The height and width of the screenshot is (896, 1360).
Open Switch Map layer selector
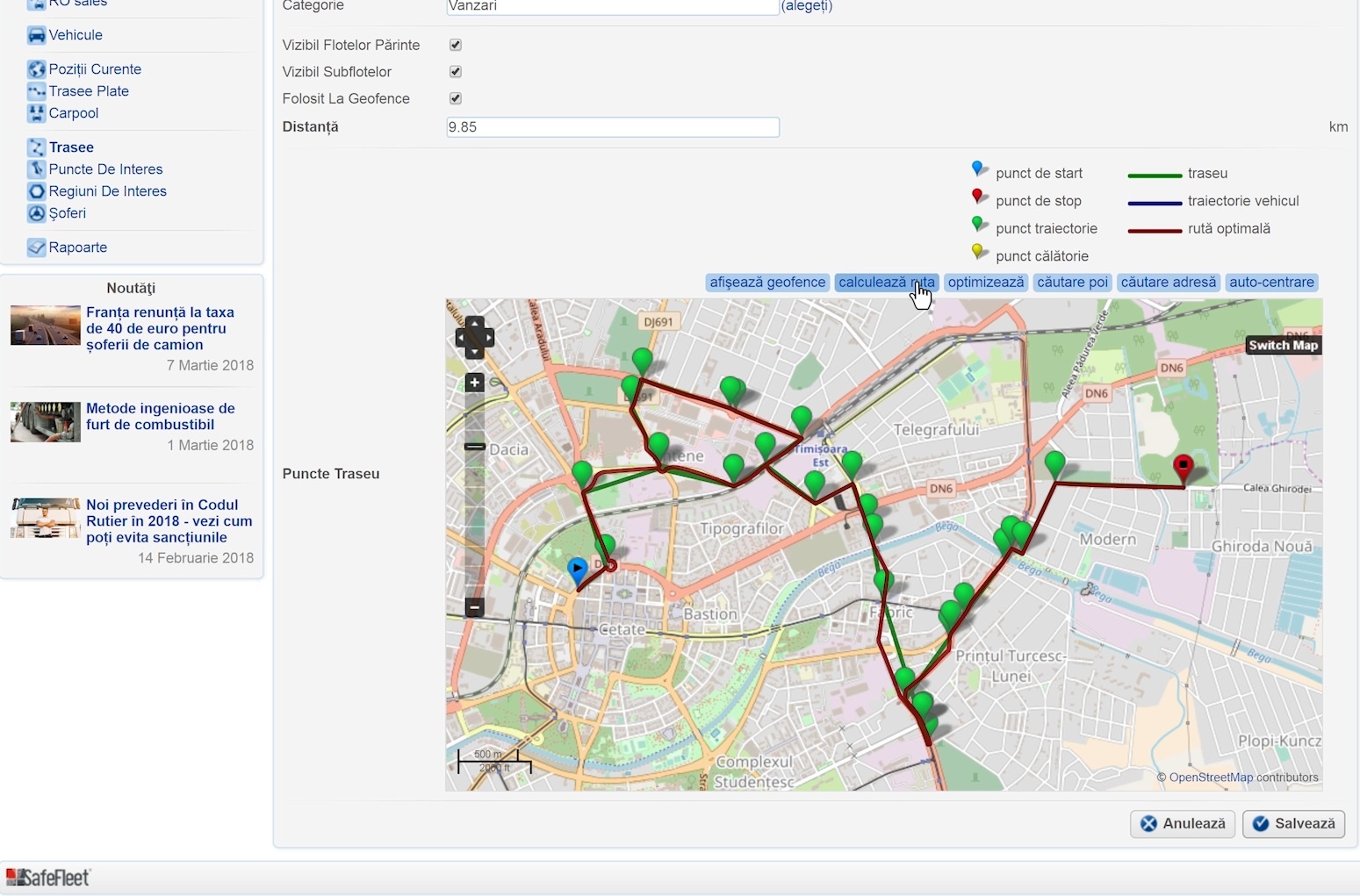coord(1283,345)
